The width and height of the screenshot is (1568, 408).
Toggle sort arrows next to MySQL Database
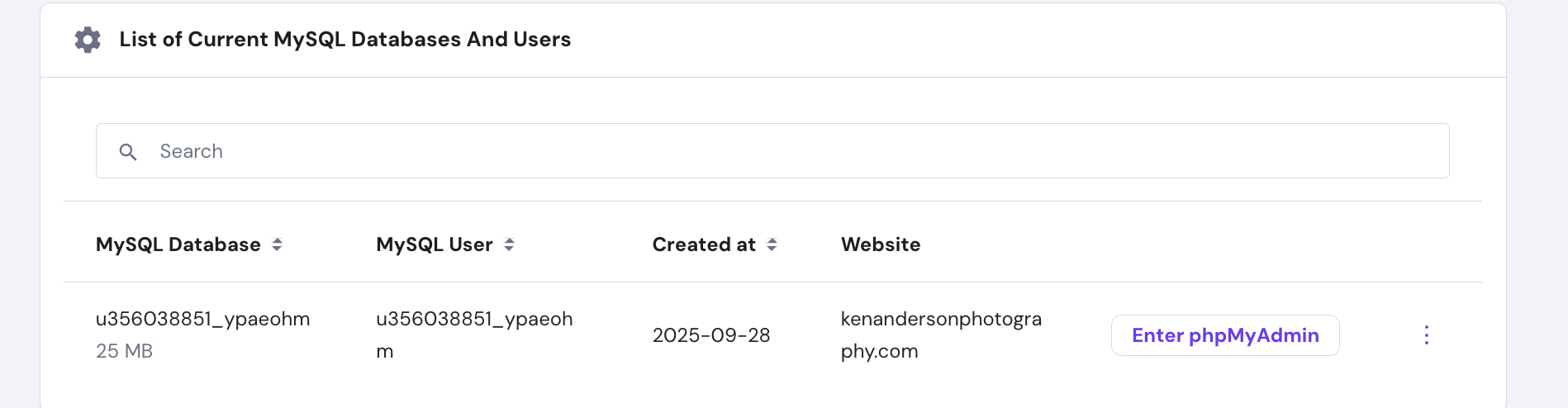tap(278, 244)
